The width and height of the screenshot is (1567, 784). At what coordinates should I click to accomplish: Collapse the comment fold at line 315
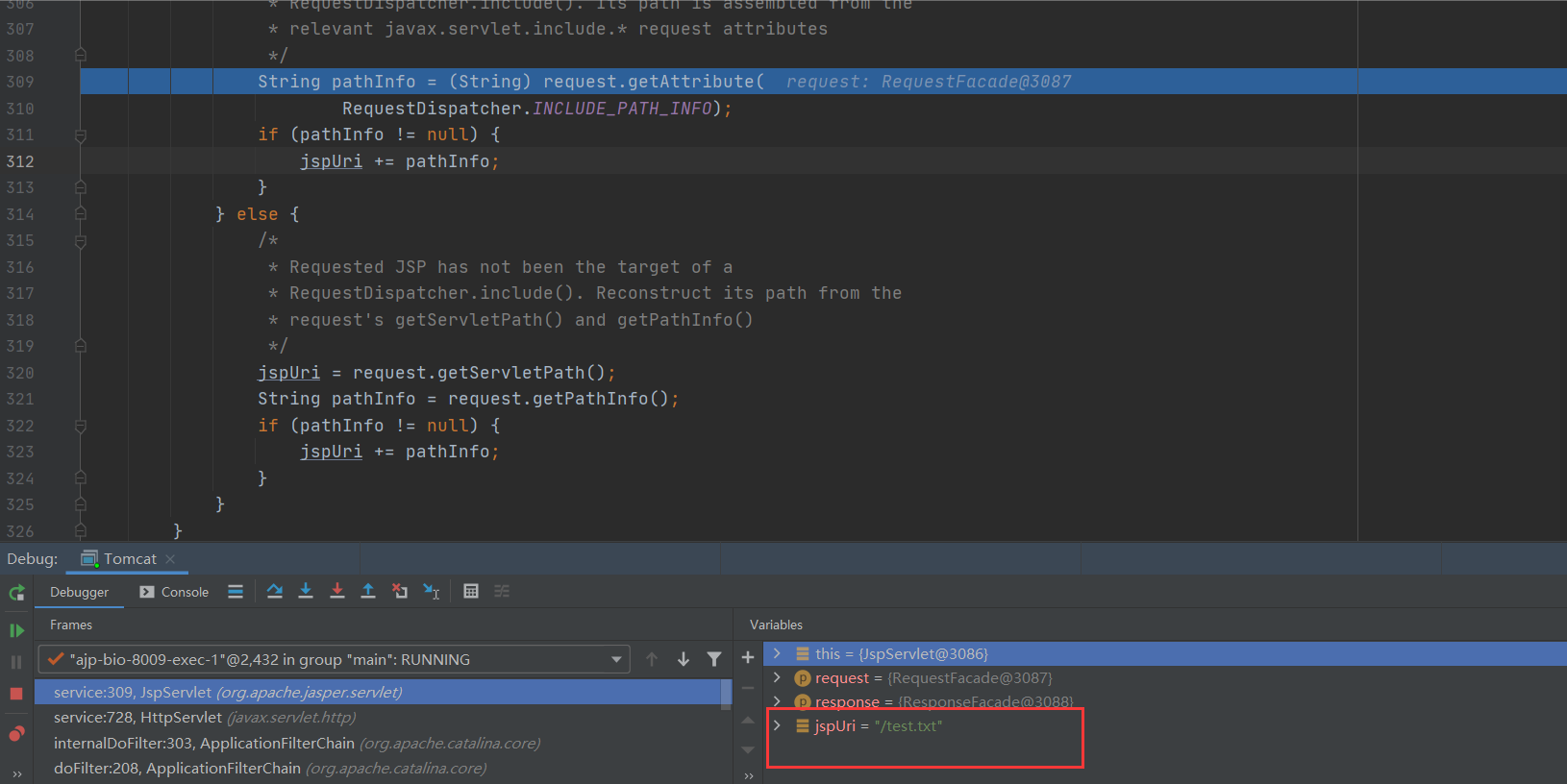(81, 241)
